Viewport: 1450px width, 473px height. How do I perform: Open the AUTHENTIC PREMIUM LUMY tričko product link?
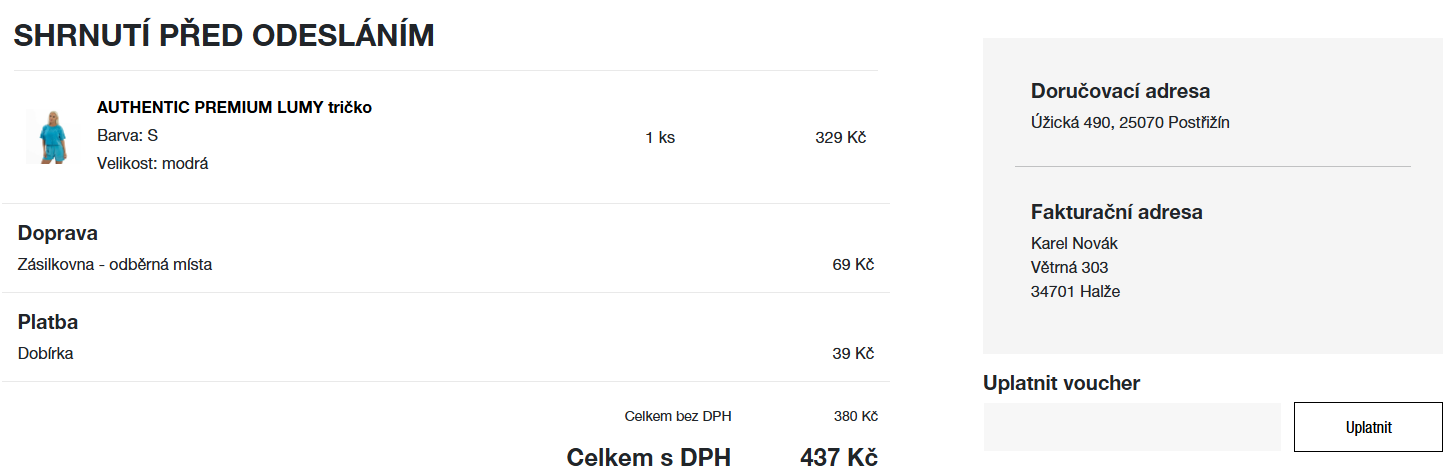click(x=234, y=107)
